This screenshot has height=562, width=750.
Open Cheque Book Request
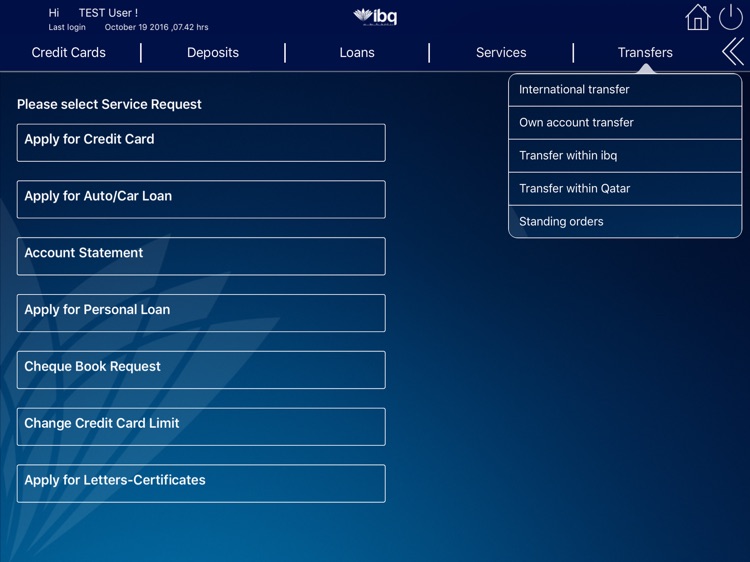[201, 370]
